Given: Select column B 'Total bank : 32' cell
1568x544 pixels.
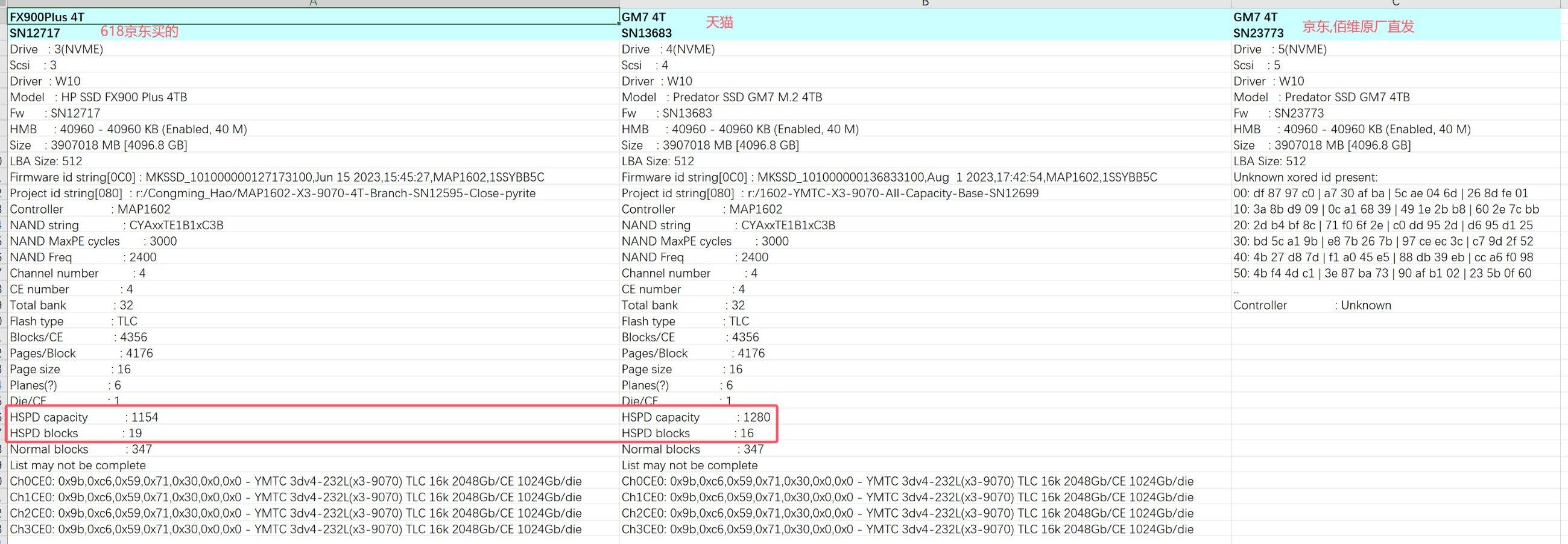Looking at the screenshot, I should (925, 305).
